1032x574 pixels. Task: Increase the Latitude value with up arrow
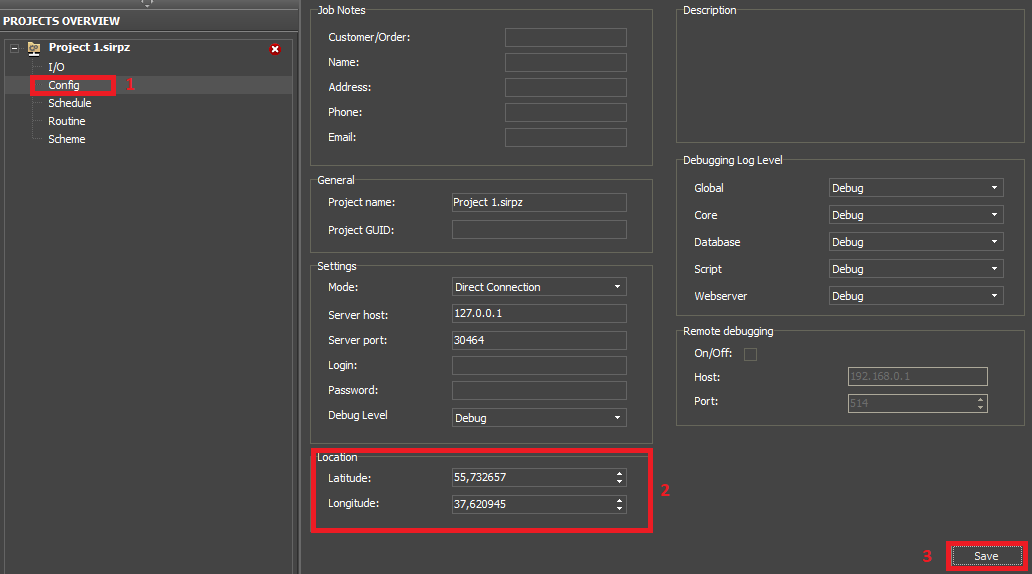point(620,474)
